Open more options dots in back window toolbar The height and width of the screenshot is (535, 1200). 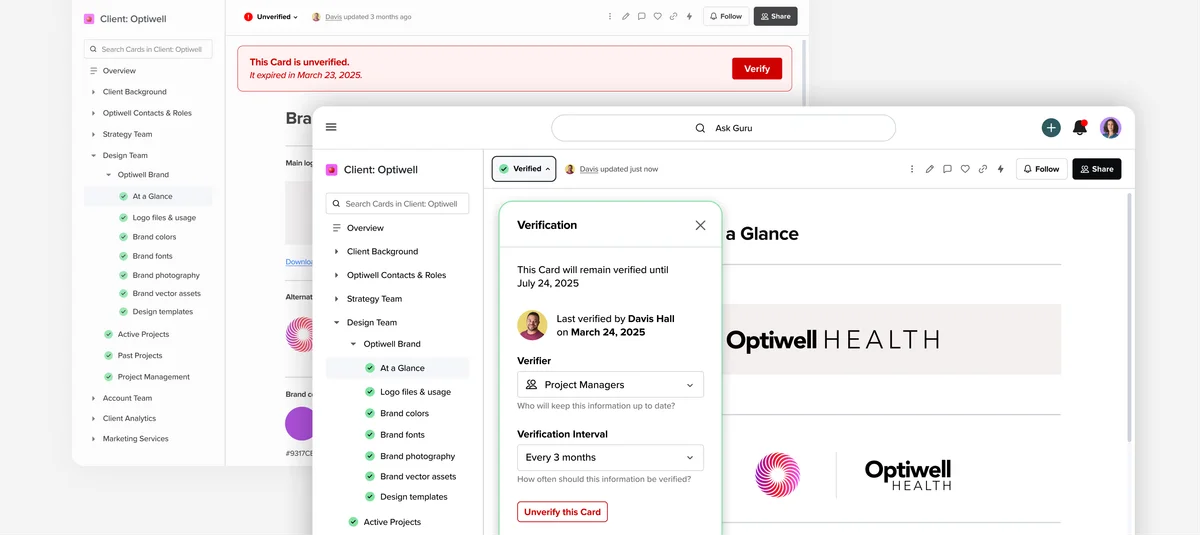click(611, 16)
